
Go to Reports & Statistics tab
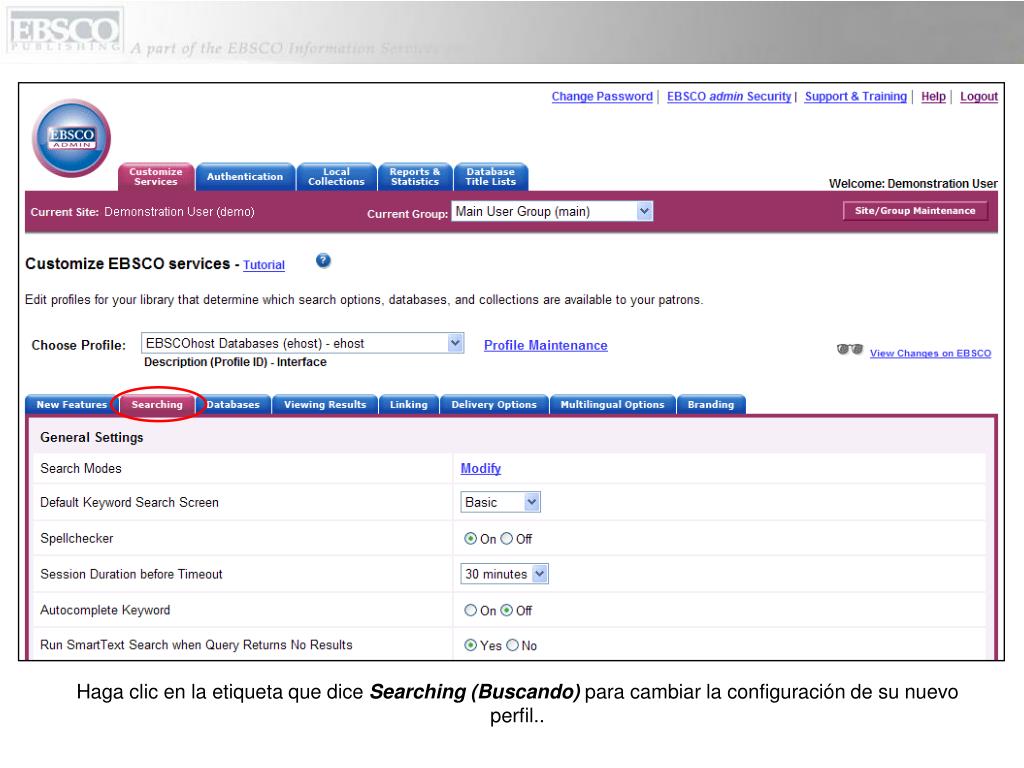tap(415, 177)
